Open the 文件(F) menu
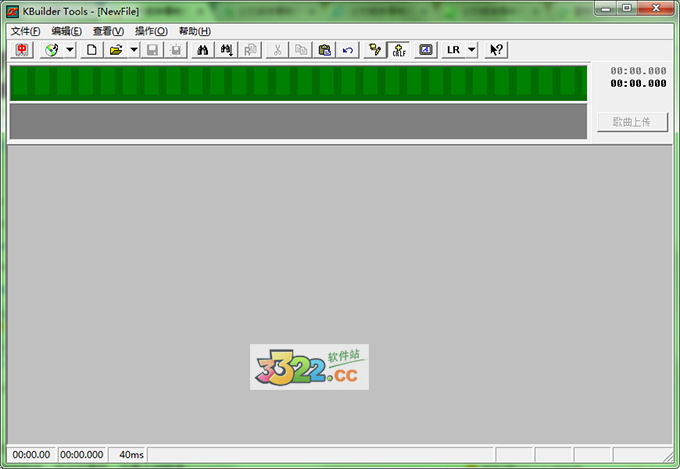Viewport: 680px width, 469px height. pyautogui.click(x=25, y=31)
